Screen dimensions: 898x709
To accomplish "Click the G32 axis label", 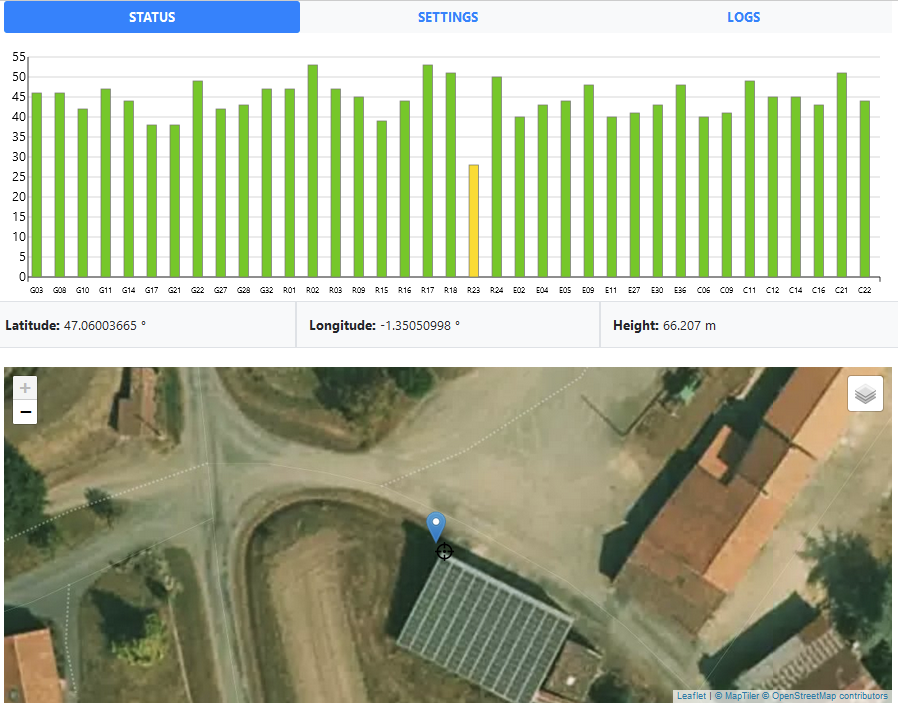I will pyautogui.click(x=266, y=290).
